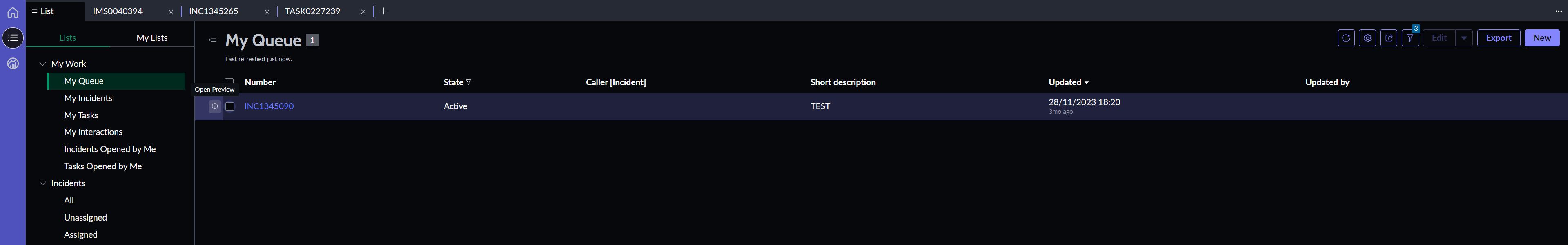Click the share list icon
This screenshot has width=1568, height=245.
(1388, 38)
